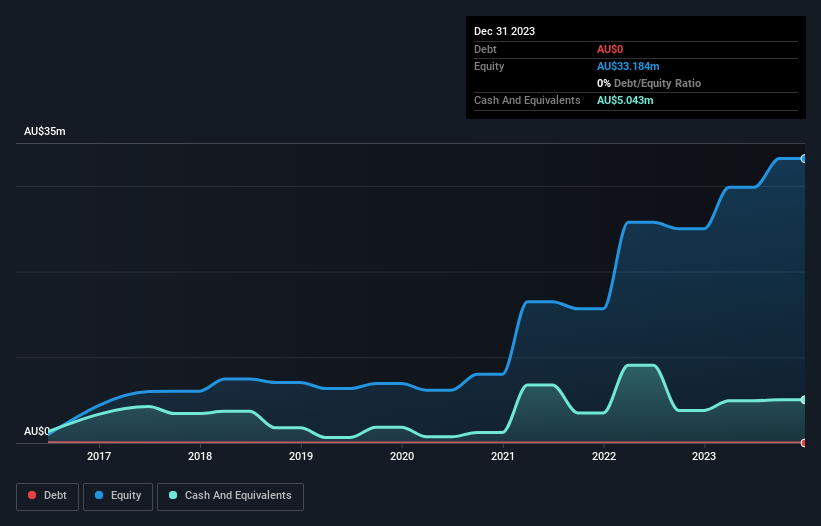Click the Cash And Equivalents tooltip row label
Image resolution: width=821 pixels, height=526 pixels.
[527, 100]
